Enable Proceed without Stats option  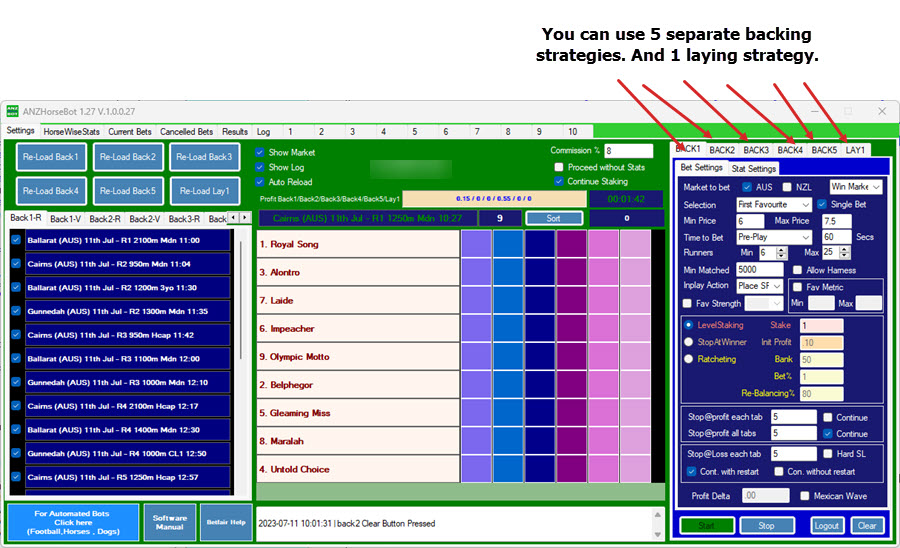560,167
